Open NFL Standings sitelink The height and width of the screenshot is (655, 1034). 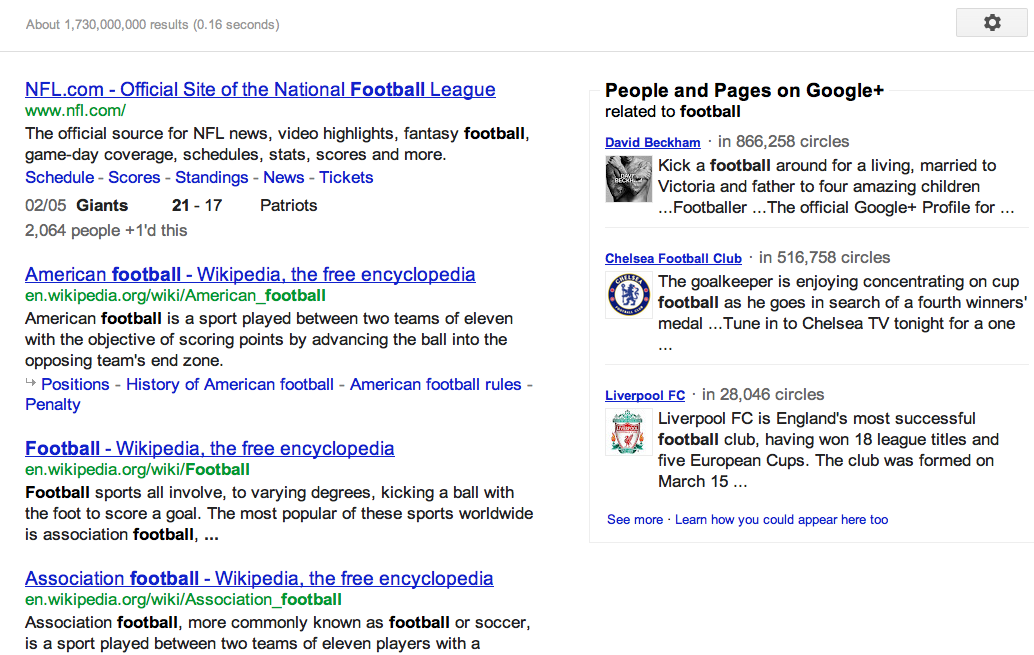click(x=211, y=177)
